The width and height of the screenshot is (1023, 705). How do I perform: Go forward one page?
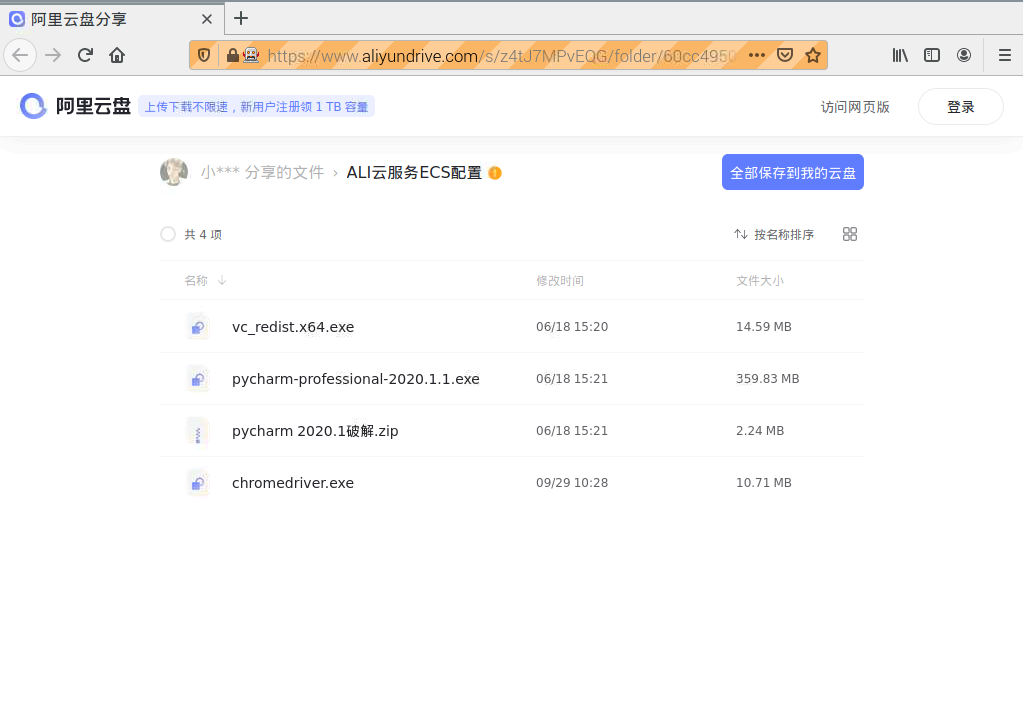(53, 55)
